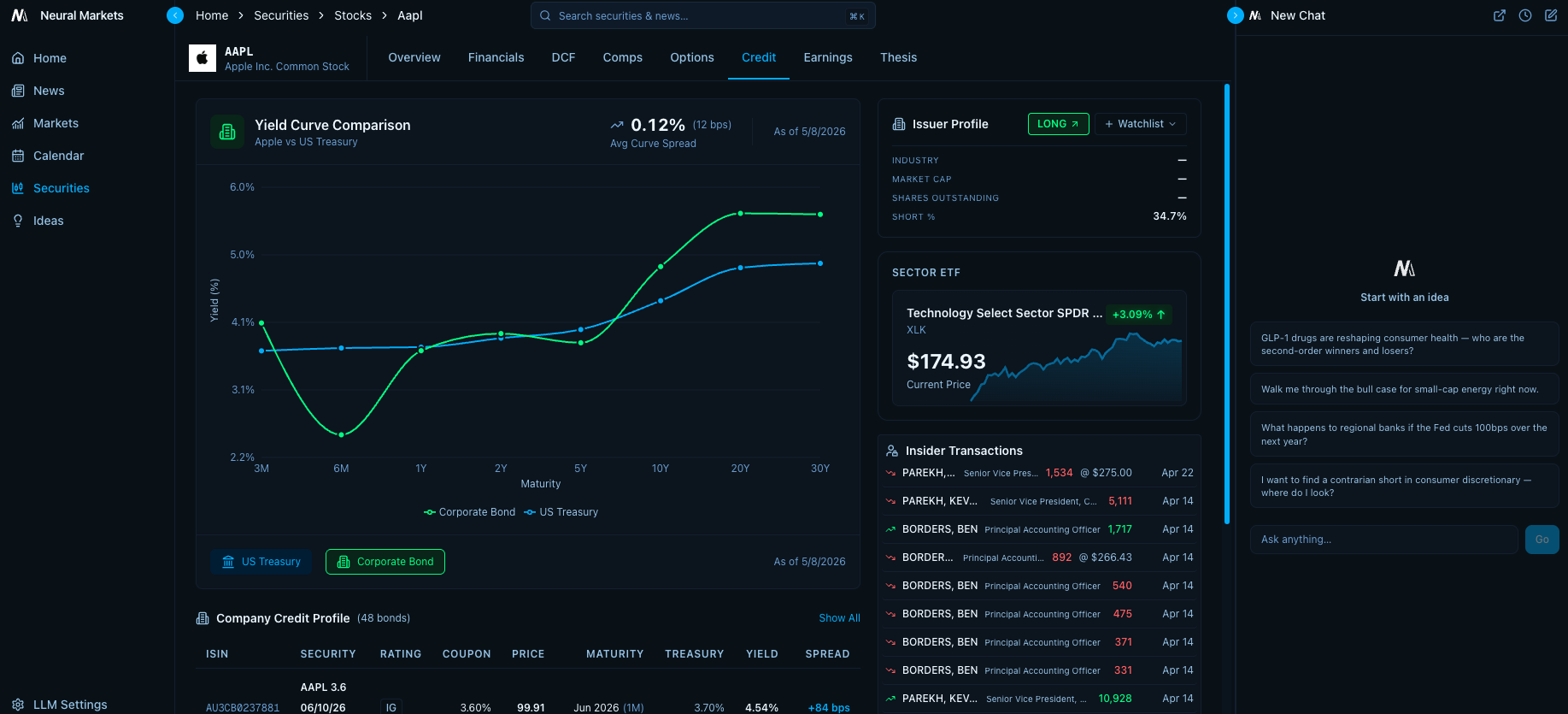1568x714 pixels.
Task: Click the Home breadcrumb
Action: coord(212,15)
